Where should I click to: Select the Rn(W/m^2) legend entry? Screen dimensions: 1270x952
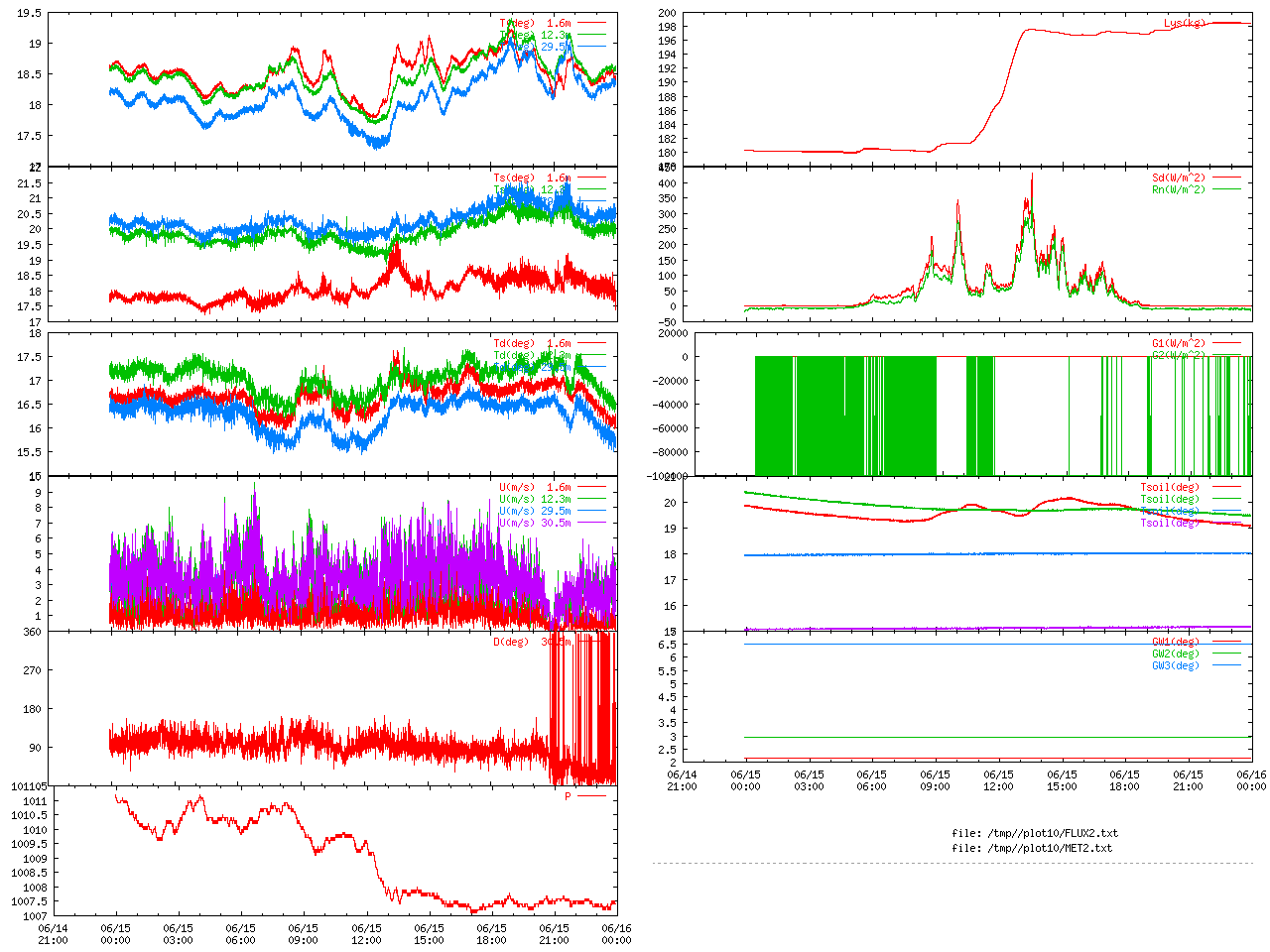(x=1178, y=190)
